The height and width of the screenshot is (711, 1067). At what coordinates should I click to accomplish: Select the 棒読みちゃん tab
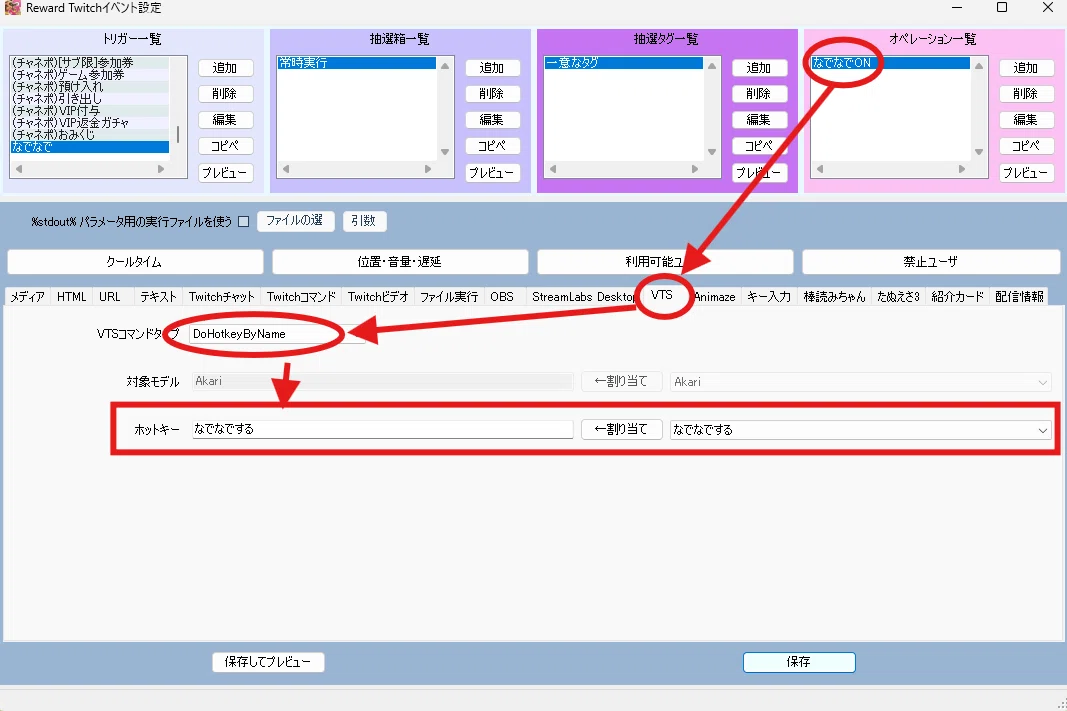834,297
